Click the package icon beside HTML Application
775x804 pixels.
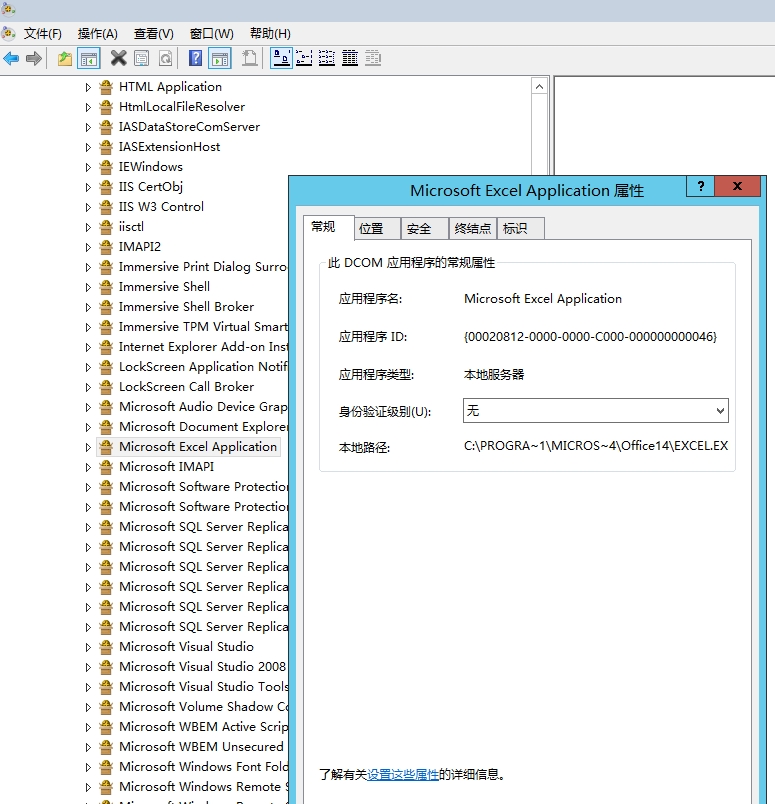(x=106, y=87)
